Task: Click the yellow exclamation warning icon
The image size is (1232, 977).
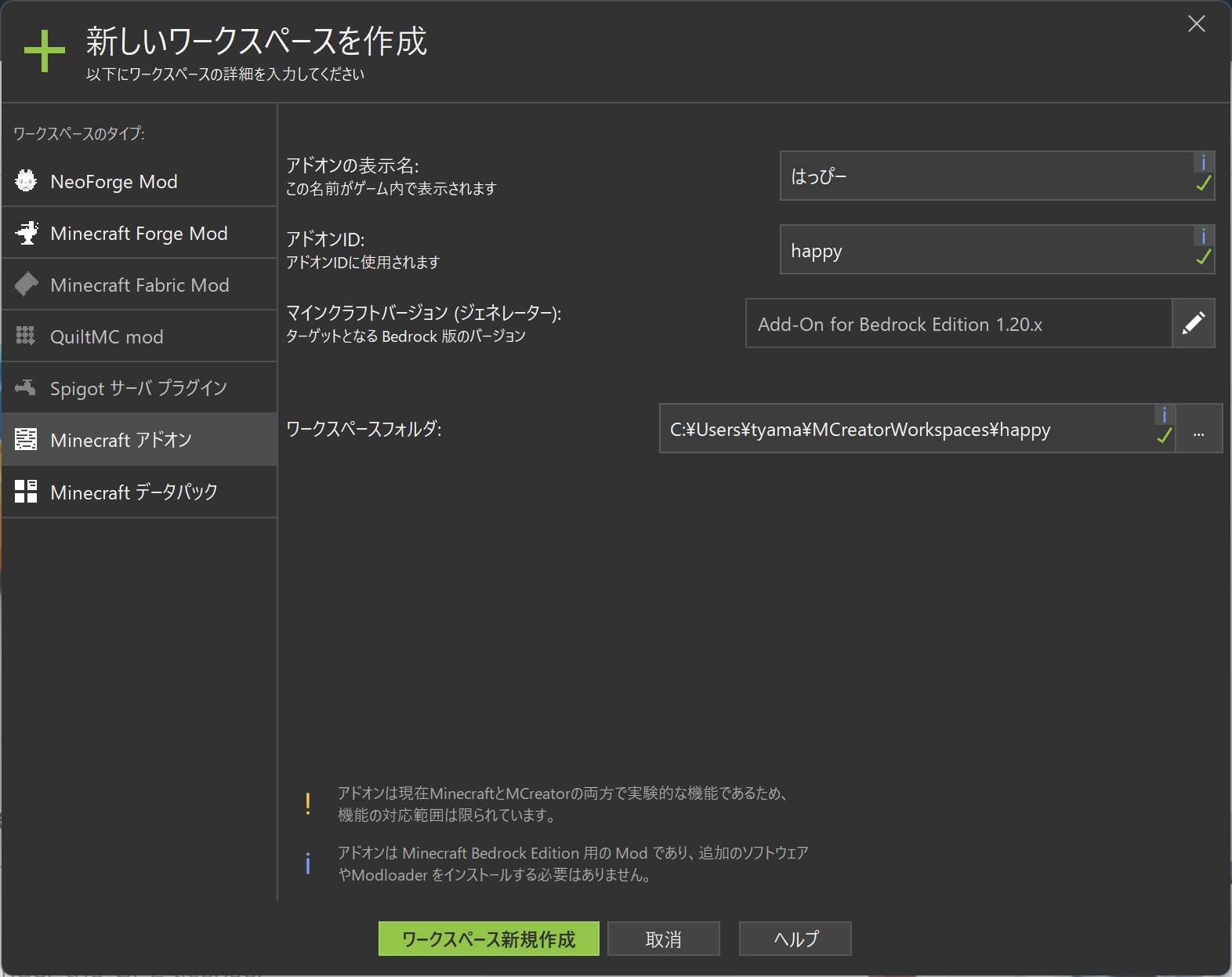Action: click(308, 804)
